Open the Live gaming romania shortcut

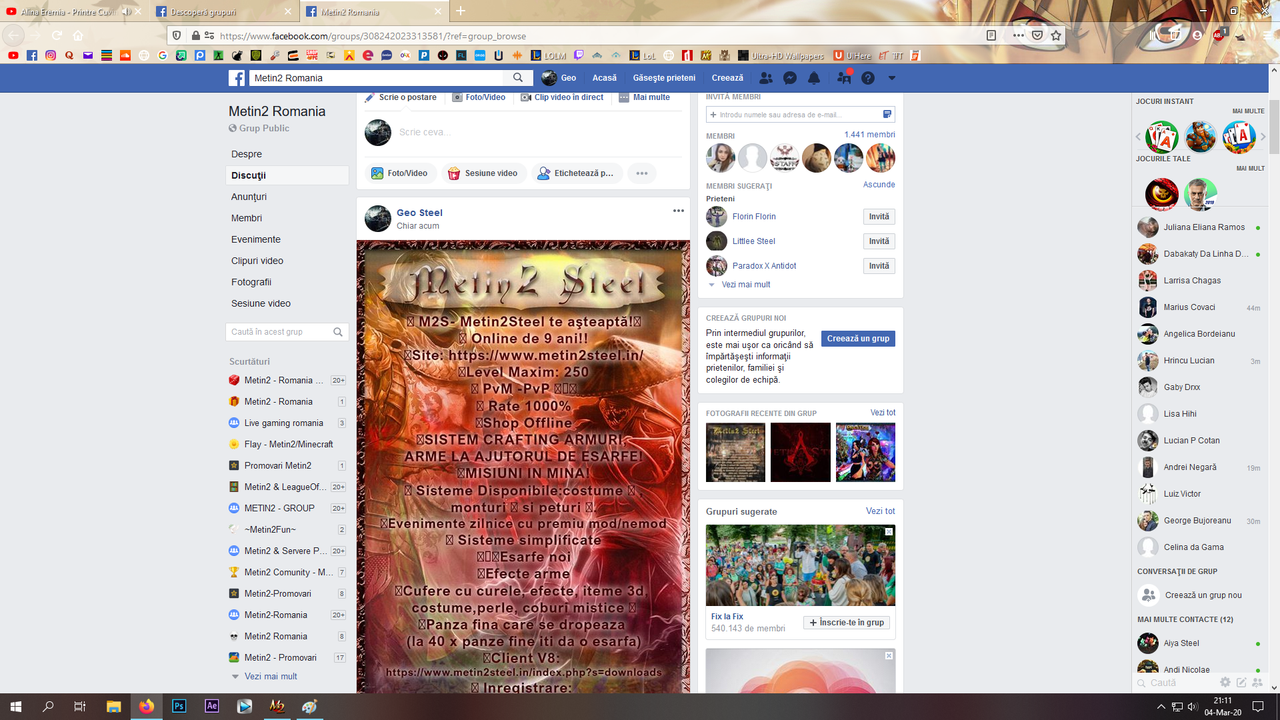point(284,423)
